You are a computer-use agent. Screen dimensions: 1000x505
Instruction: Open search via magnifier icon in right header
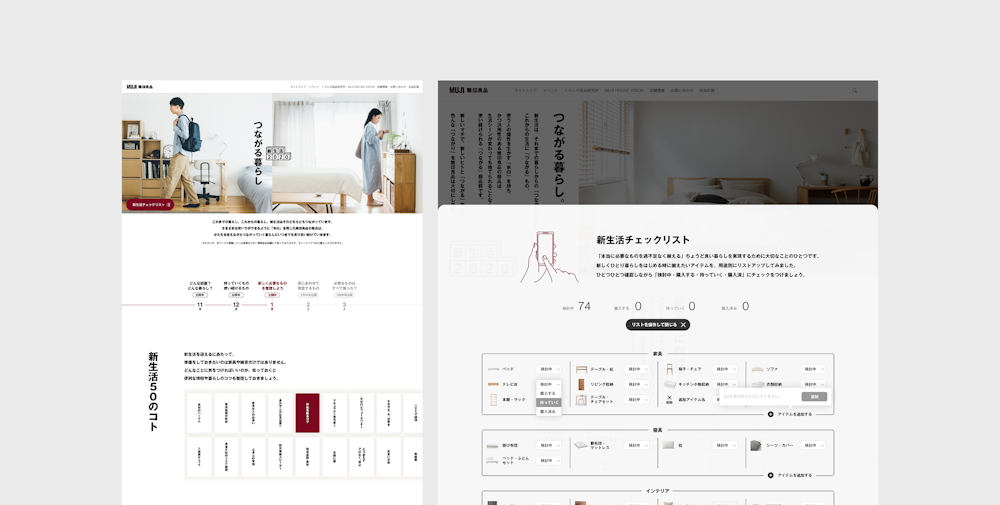(x=855, y=91)
